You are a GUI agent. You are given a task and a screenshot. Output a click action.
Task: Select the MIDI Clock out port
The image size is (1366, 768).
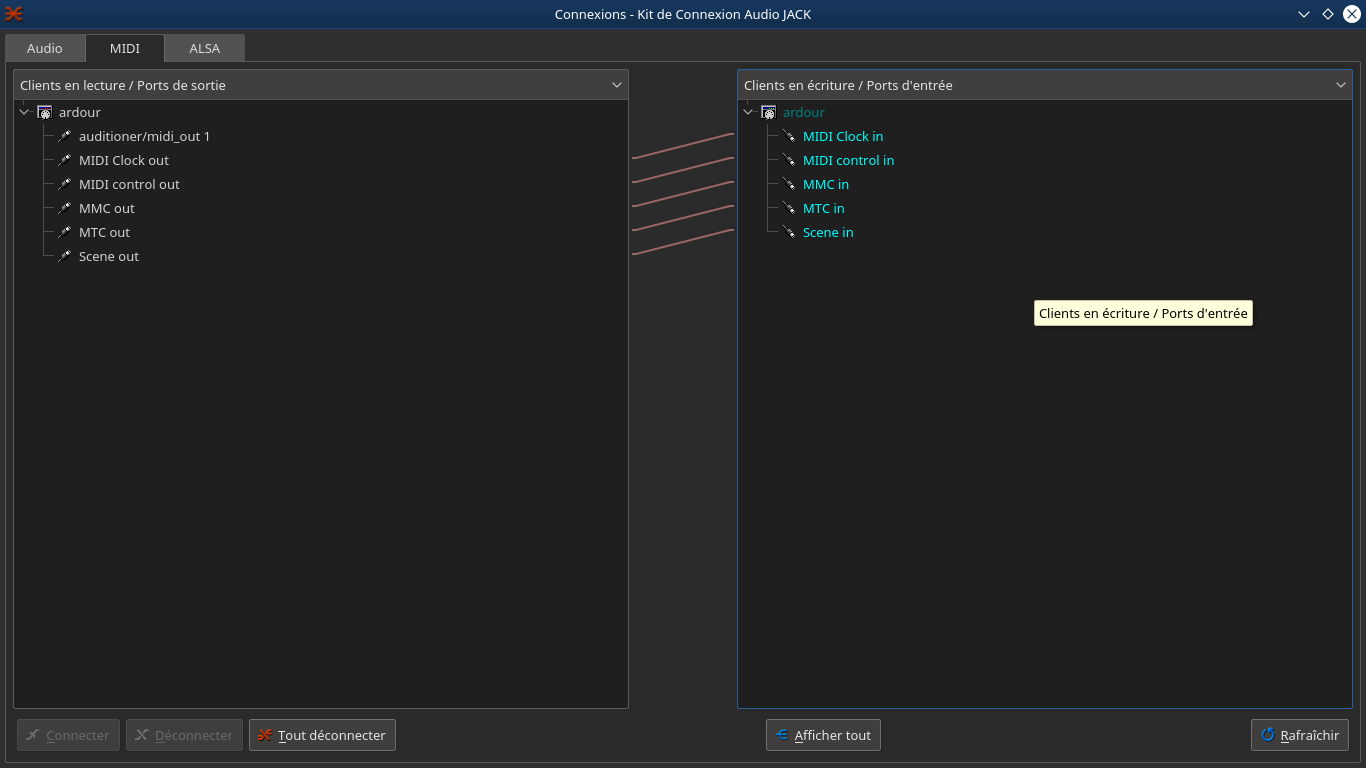pyautogui.click(x=321, y=160)
